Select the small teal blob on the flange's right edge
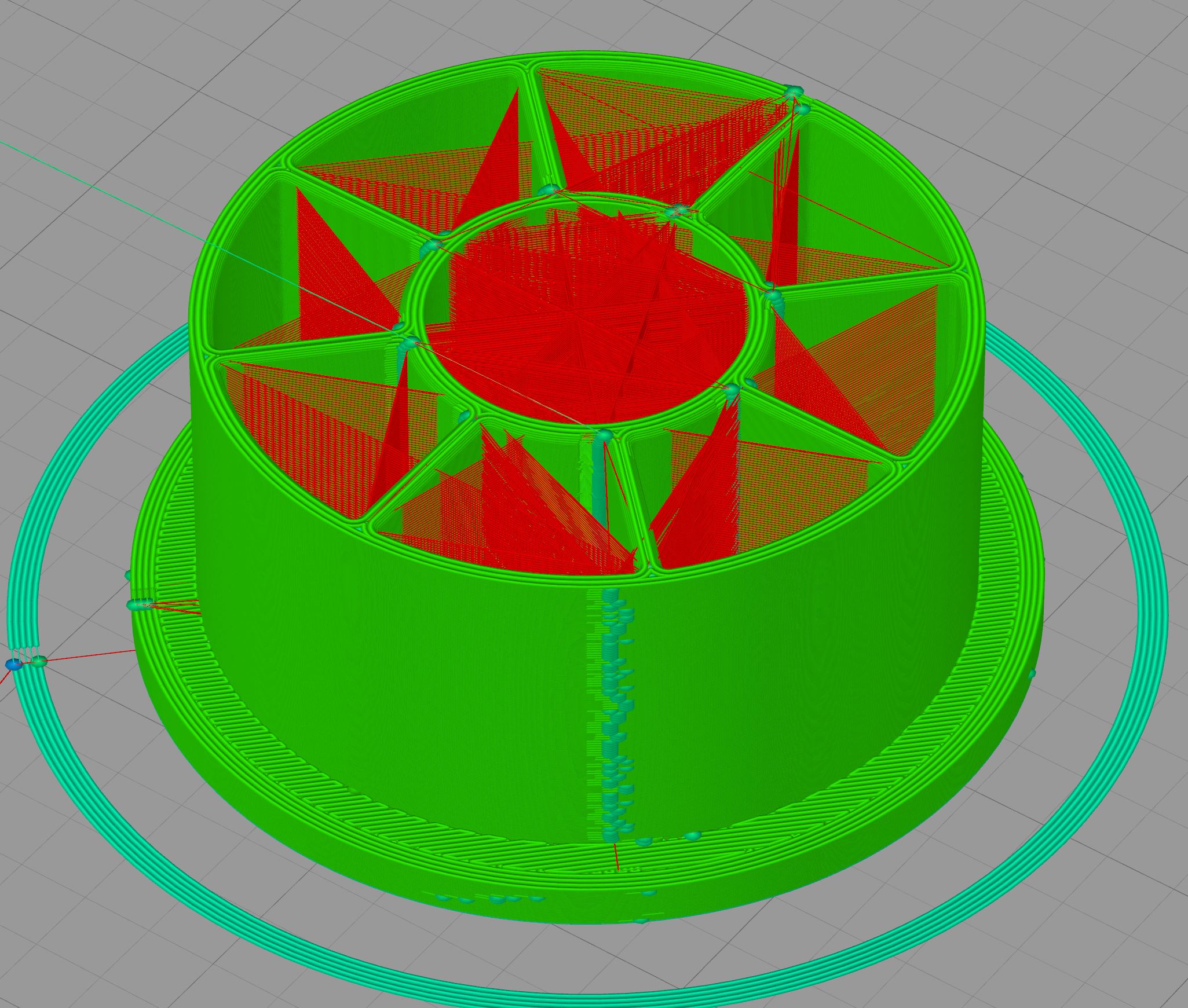Viewport: 1188px width, 1008px height. point(1030,675)
